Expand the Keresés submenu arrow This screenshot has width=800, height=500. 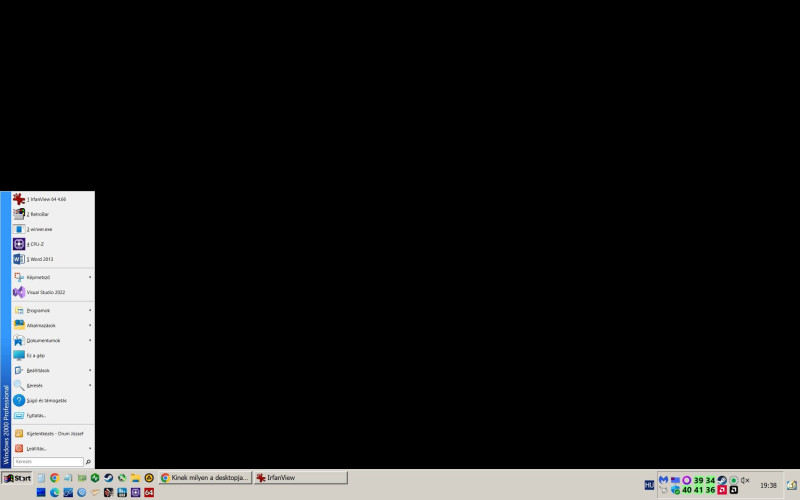(x=90, y=385)
